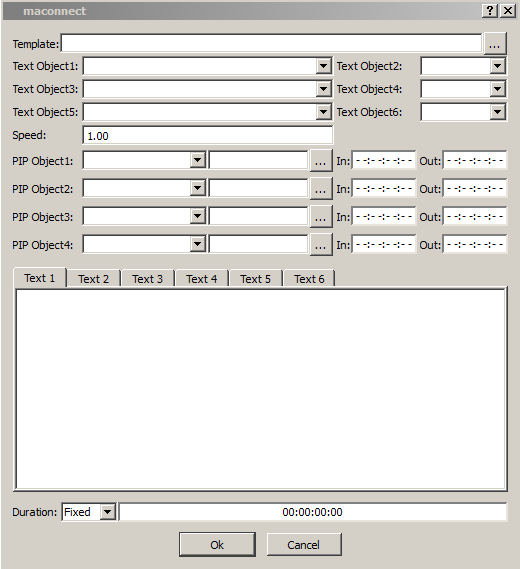Click the Cancel button
Image resolution: width=520 pixels, height=569 pixels.
[x=304, y=544]
